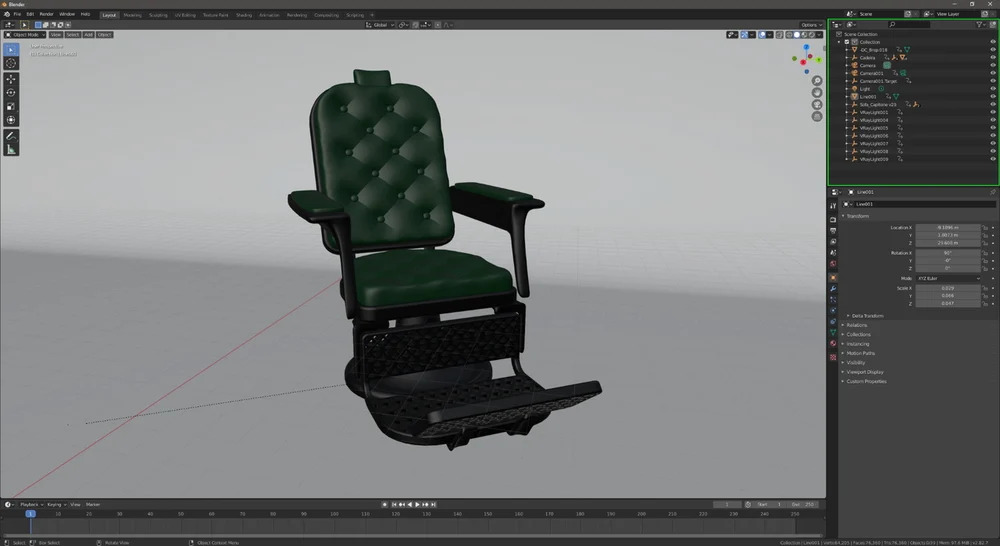Open the Texture properties checker tab
Viewport: 1000px width, 546px height.
click(x=833, y=357)
